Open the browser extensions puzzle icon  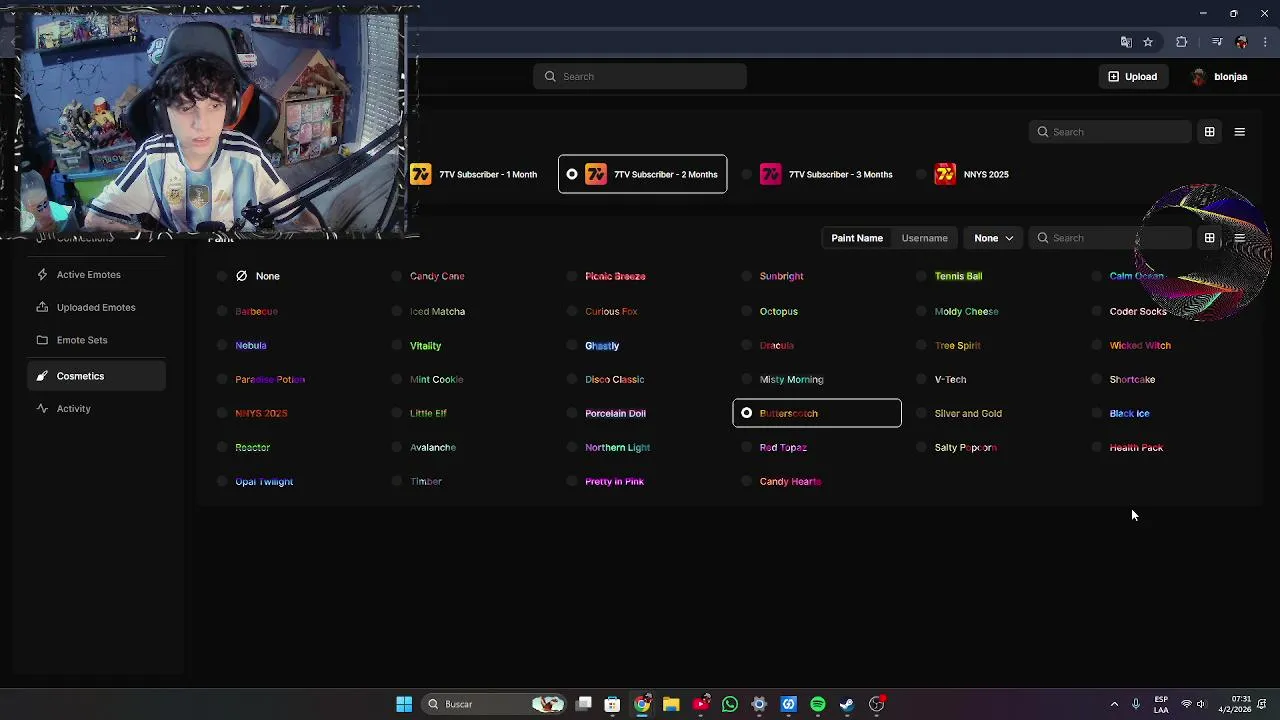pos(1182,42)
